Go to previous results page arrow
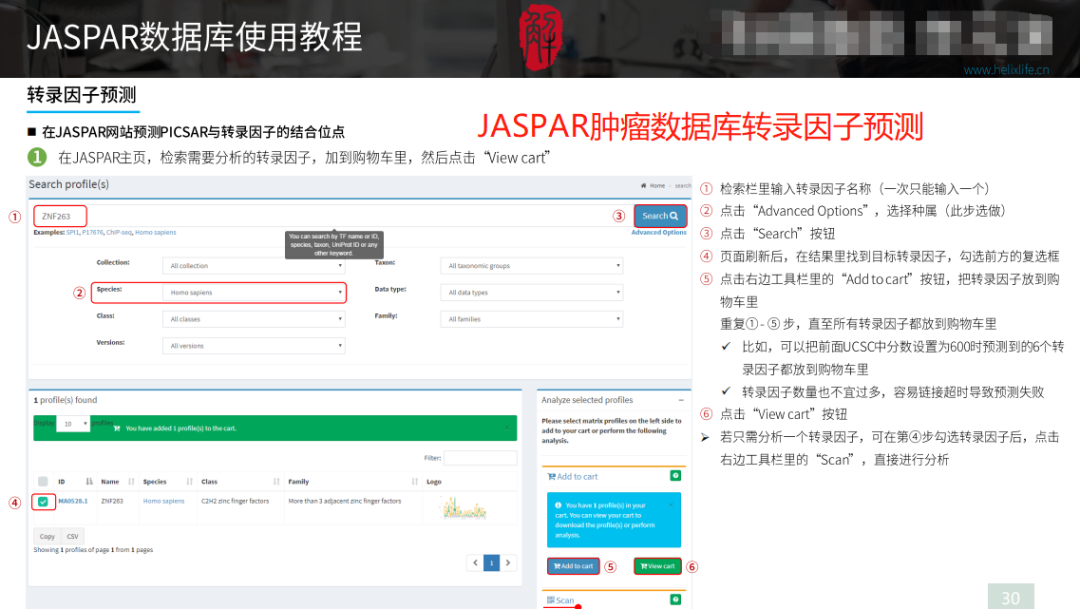The image size is (1080, 609). point(475,563)
